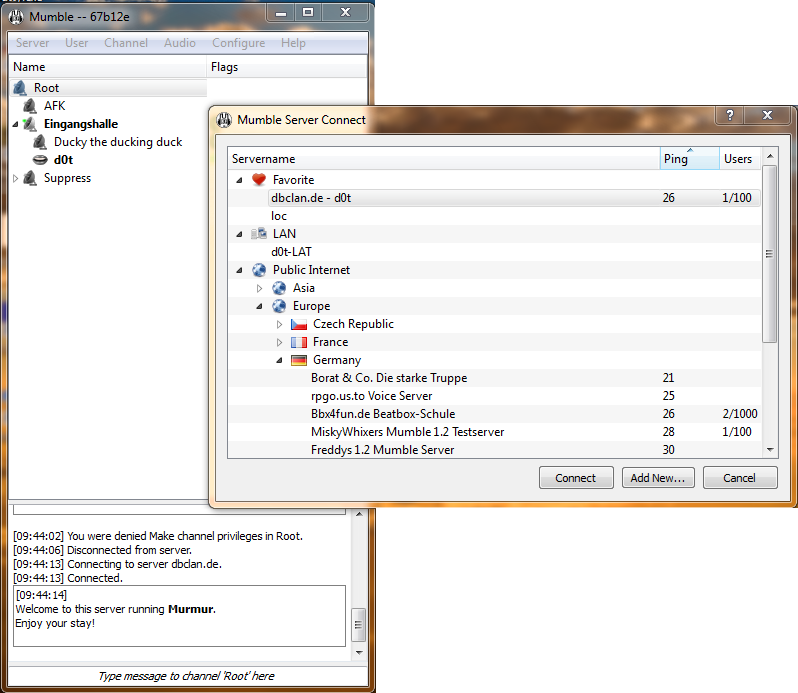Open the Configure menu
798x693 pixels.
239,43
